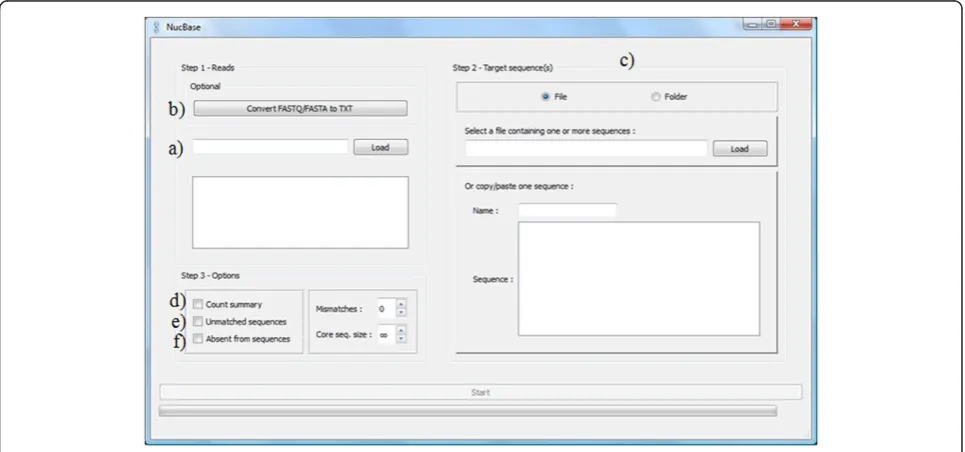Click the 'Or copy/paste one sequence :' text
Screen dimensions: 965x452
tap(519, 186)
